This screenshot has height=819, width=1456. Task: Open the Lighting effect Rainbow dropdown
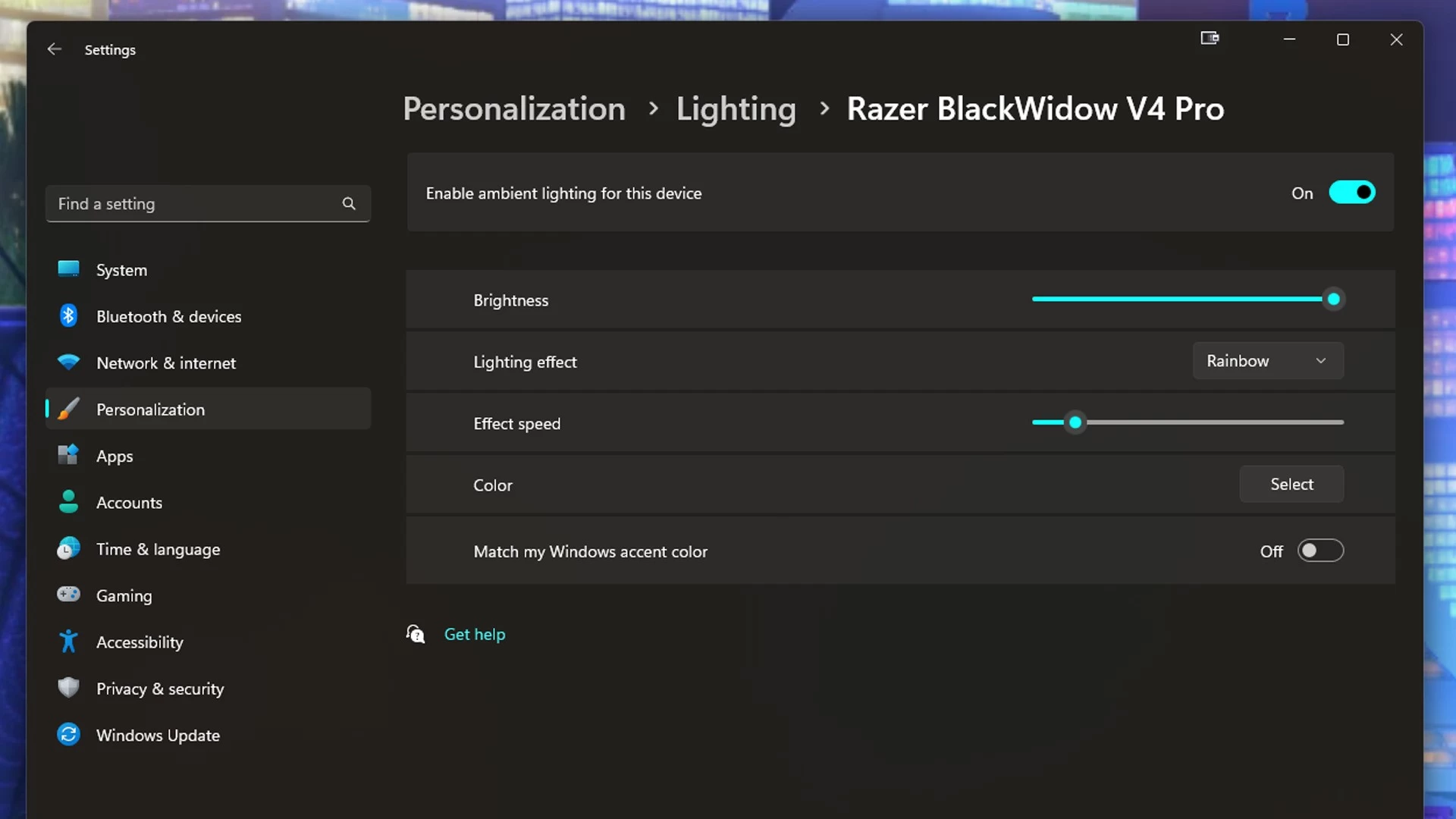(x=1267, y=361)
